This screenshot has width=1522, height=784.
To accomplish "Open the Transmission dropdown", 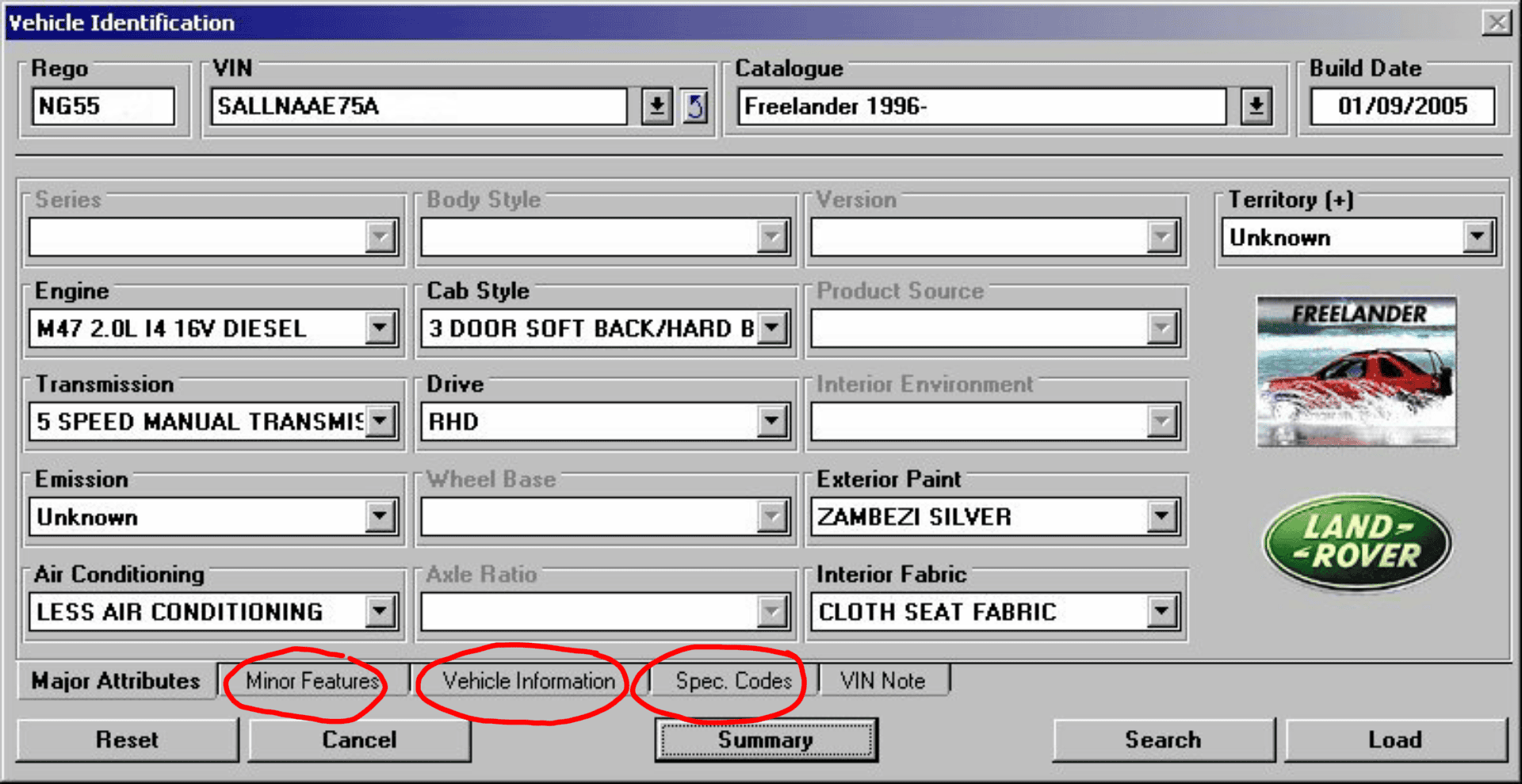I will [380, 421].
